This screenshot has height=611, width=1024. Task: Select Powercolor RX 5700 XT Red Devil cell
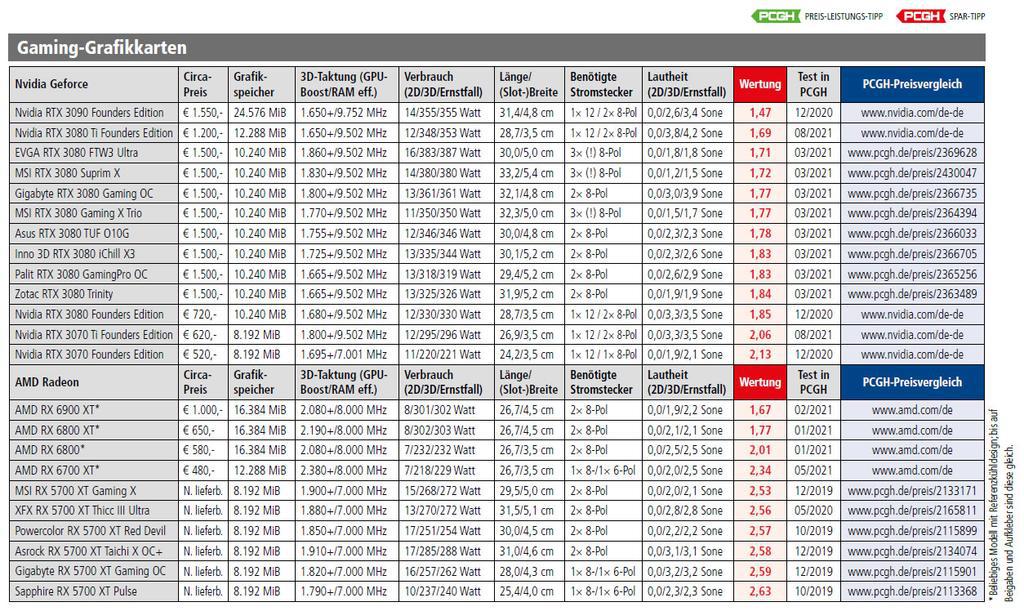(94, 531)
